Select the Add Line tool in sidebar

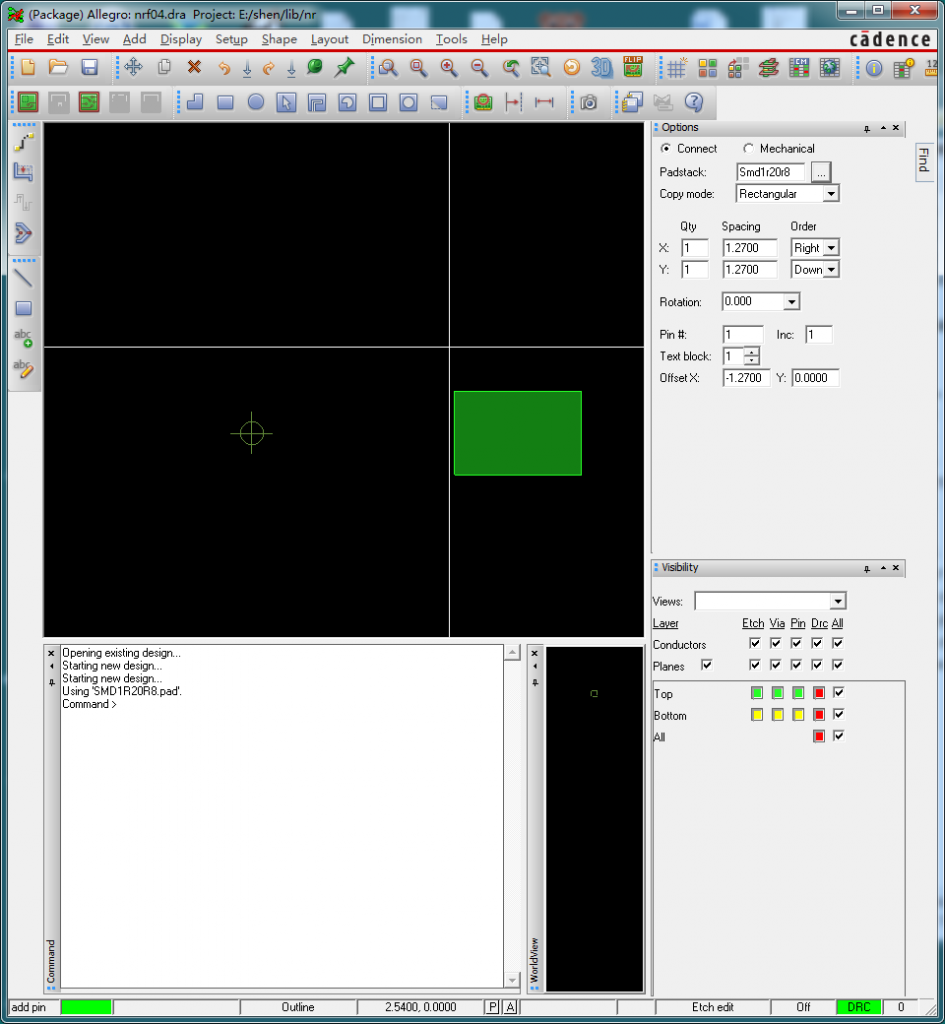23,279
